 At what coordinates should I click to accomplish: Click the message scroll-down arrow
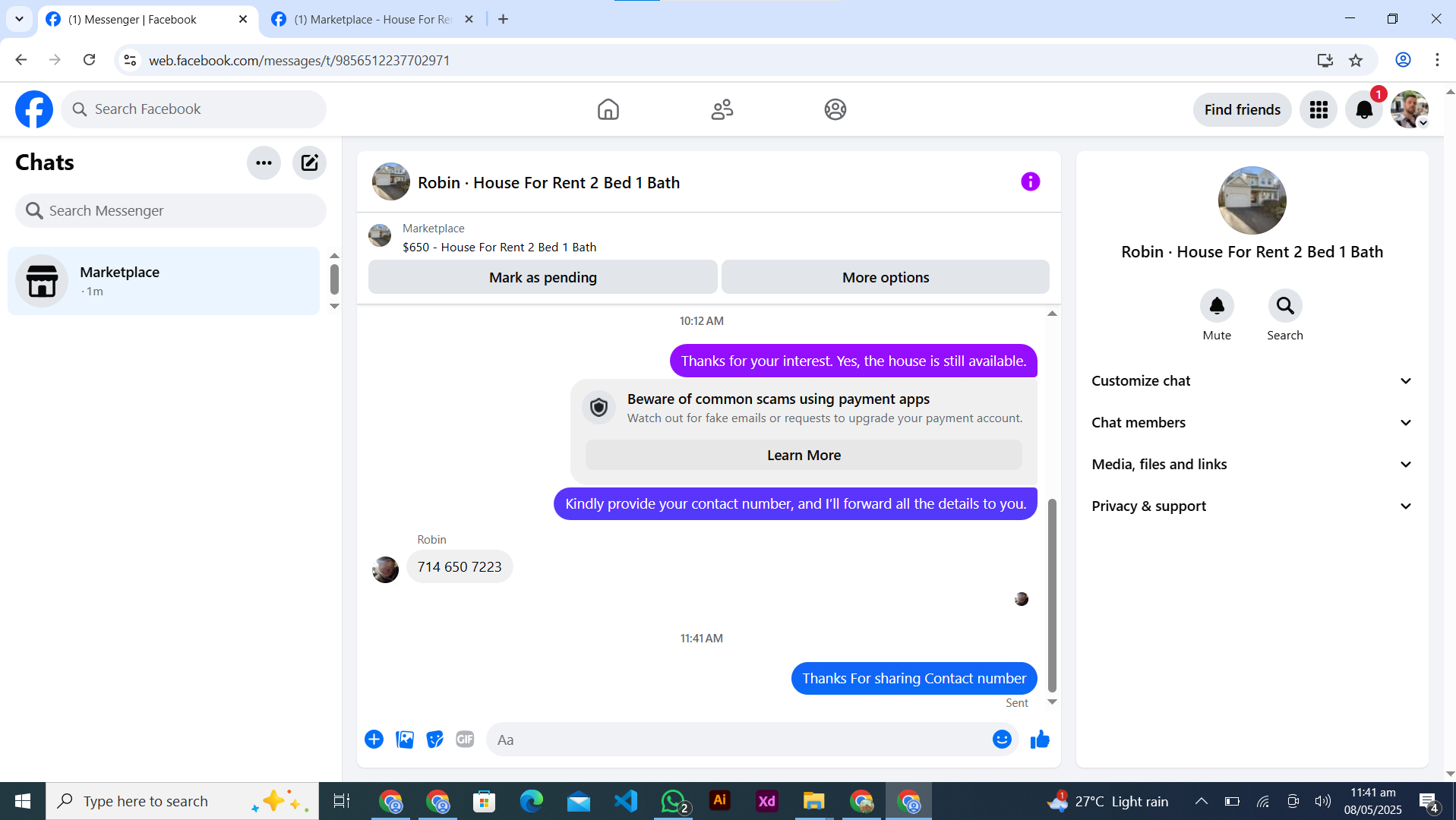click(x=1052, y=702)
